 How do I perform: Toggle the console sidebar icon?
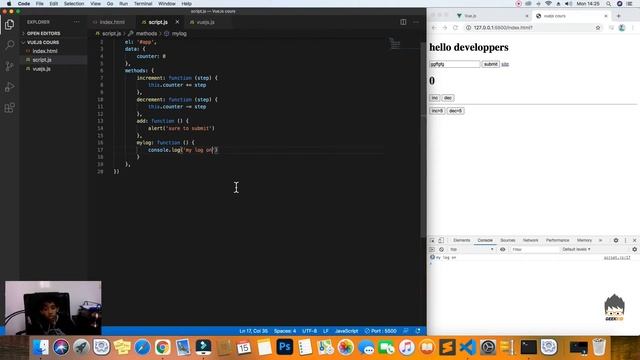(x=432, y=249)
